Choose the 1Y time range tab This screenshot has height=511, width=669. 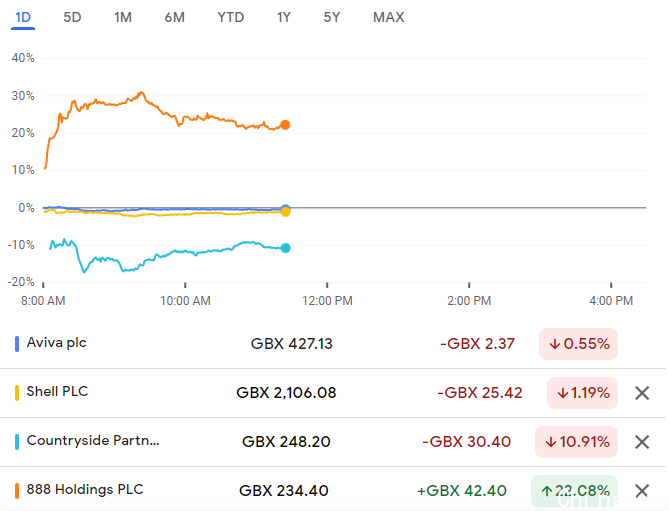click(x=284, y=17)
